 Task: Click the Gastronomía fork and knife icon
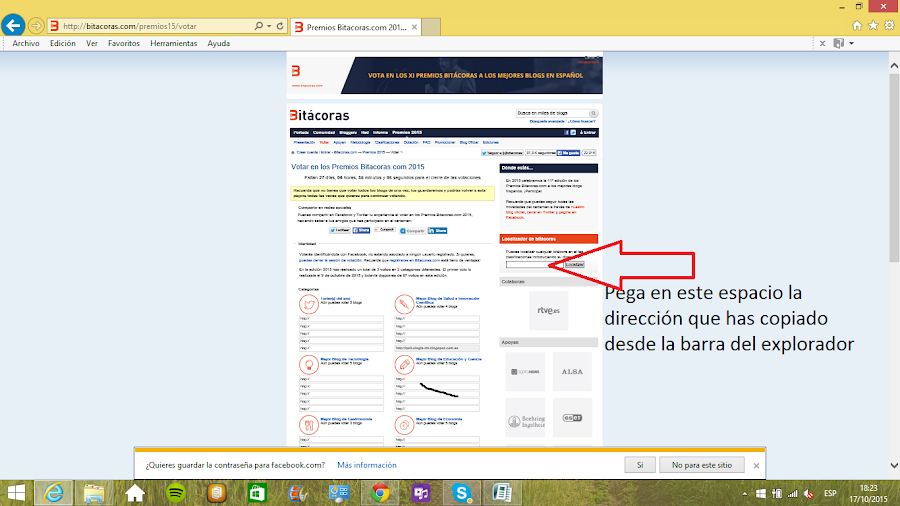(x=309, y=425)
